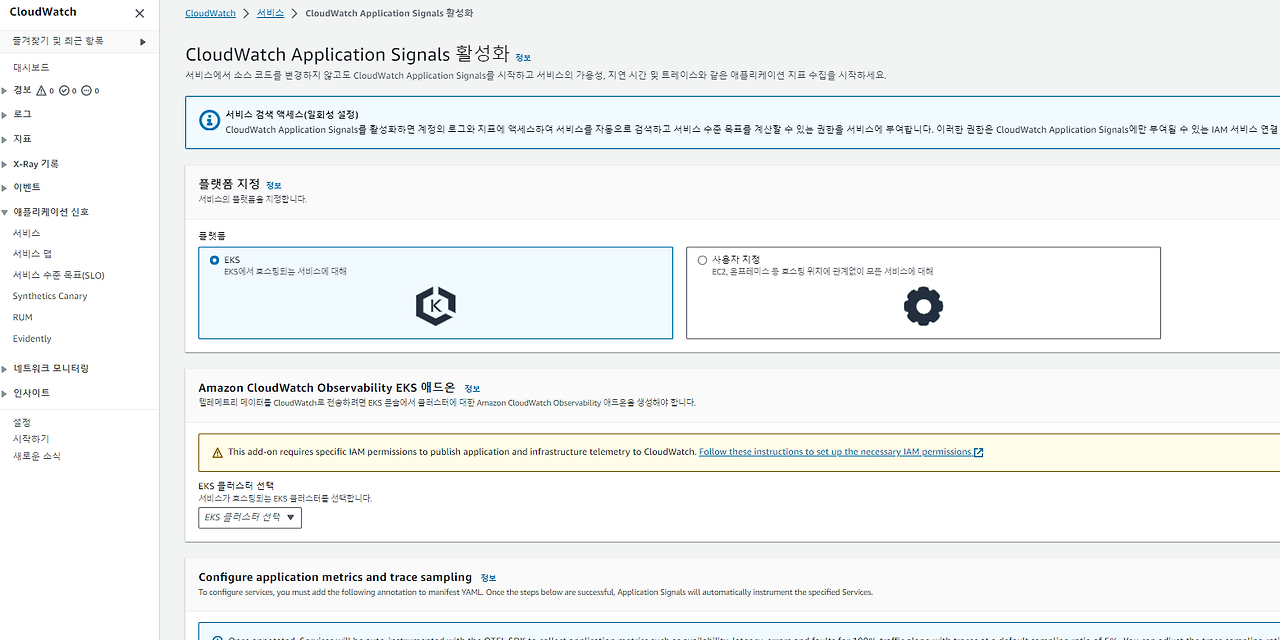The image size is (1280, 640).
Task: Select the 사용자 지정 radio button
Action: pos(702,260)
